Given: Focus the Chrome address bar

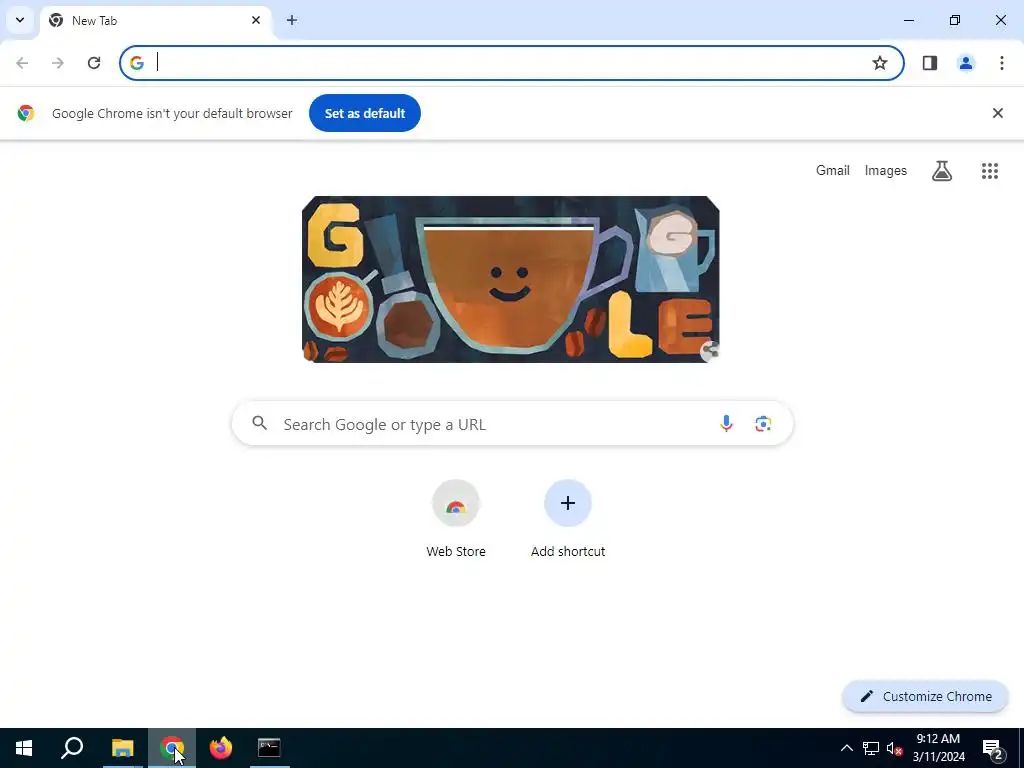Looking at the screenshot, I should (512, 63).
